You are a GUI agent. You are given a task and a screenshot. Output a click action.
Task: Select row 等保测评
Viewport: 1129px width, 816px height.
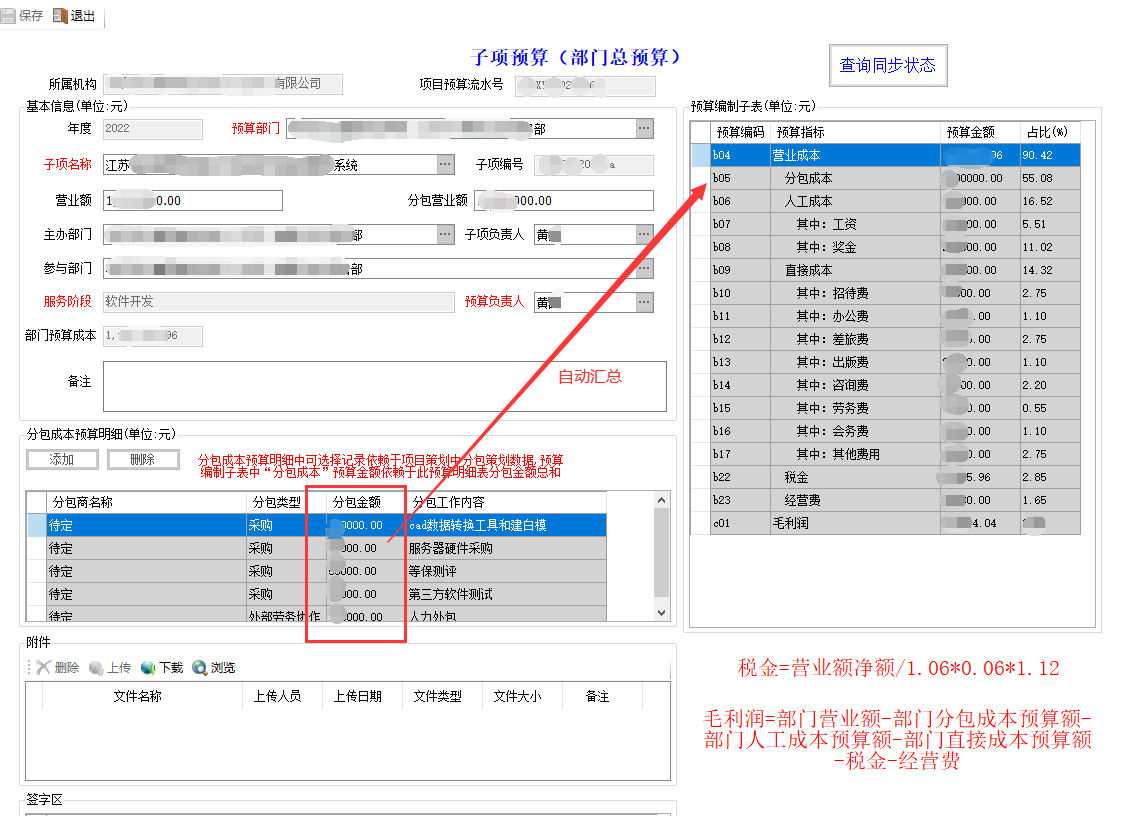pos(317,571)
